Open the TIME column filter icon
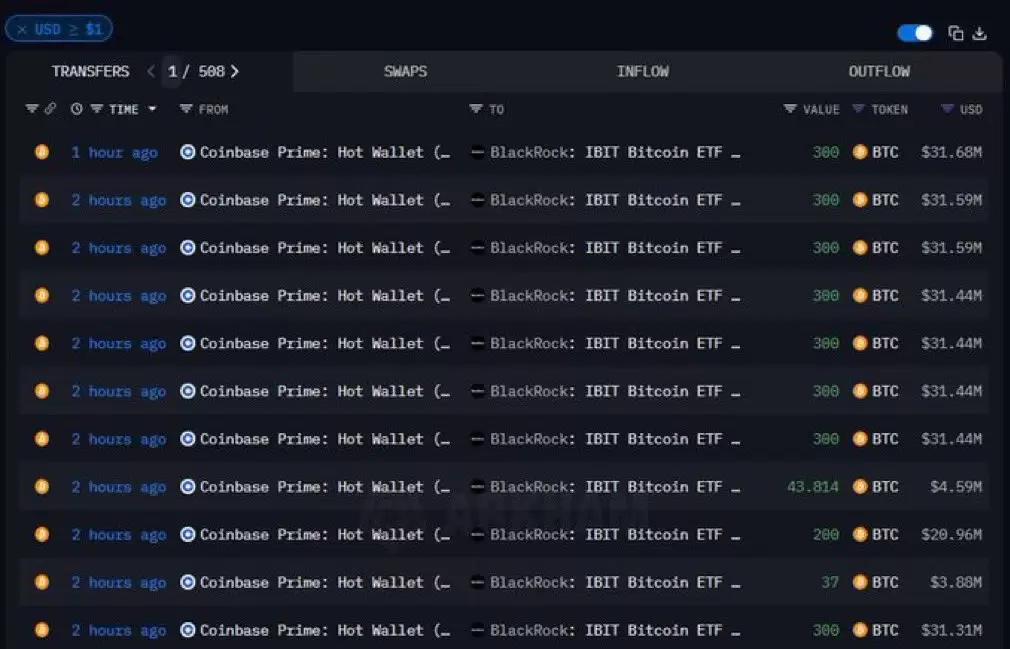This screenshot has width=1010, height=649. tap(97, 109)
